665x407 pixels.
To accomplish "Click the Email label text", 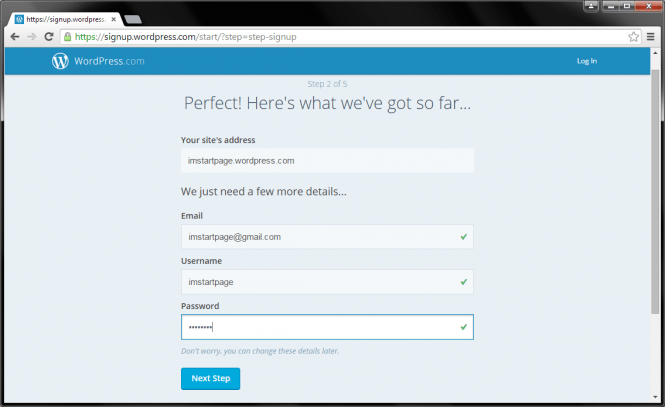I will (192, 216).
